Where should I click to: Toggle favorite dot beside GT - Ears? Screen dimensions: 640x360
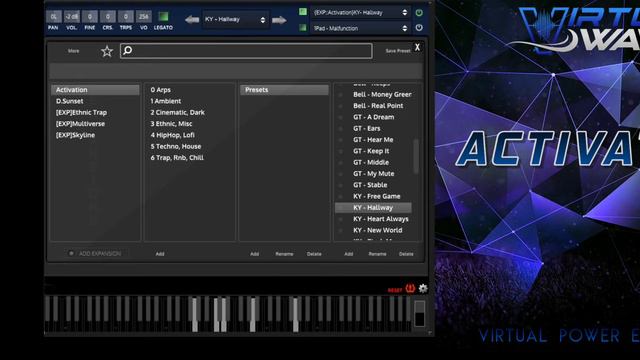340,129
